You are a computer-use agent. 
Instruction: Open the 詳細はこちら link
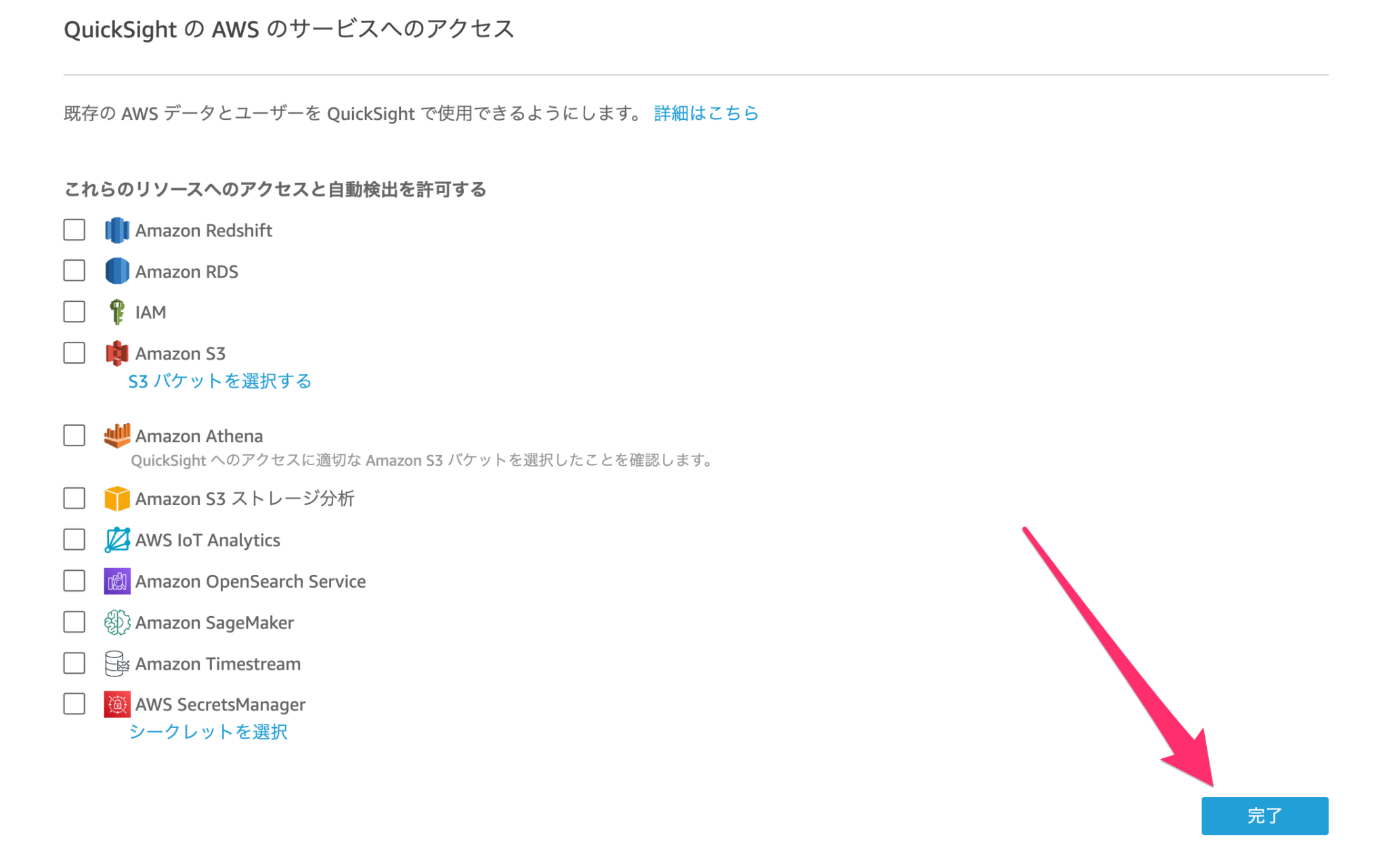pos(705,113)
